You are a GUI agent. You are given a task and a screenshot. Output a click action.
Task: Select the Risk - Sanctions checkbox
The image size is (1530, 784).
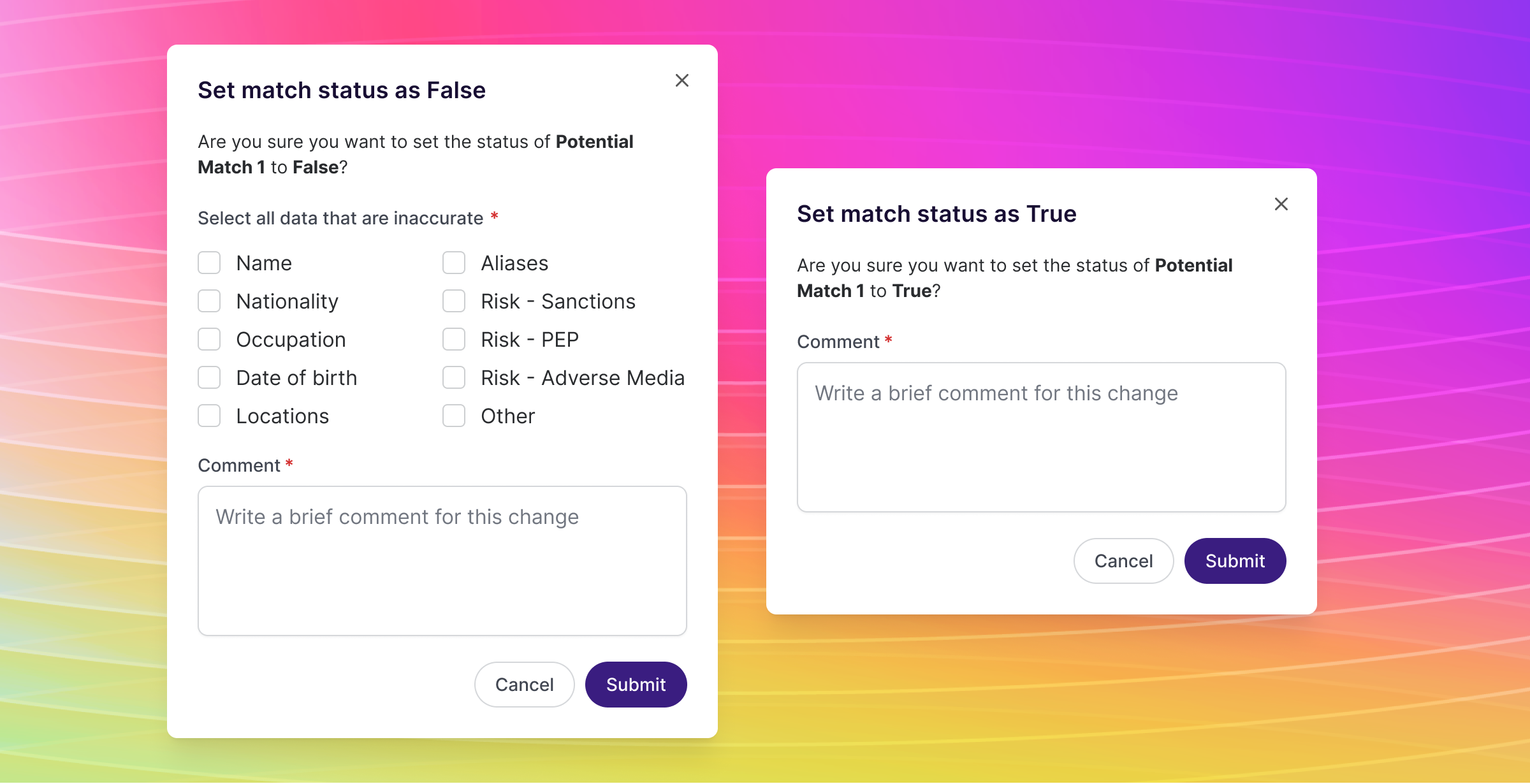[454, 301]
